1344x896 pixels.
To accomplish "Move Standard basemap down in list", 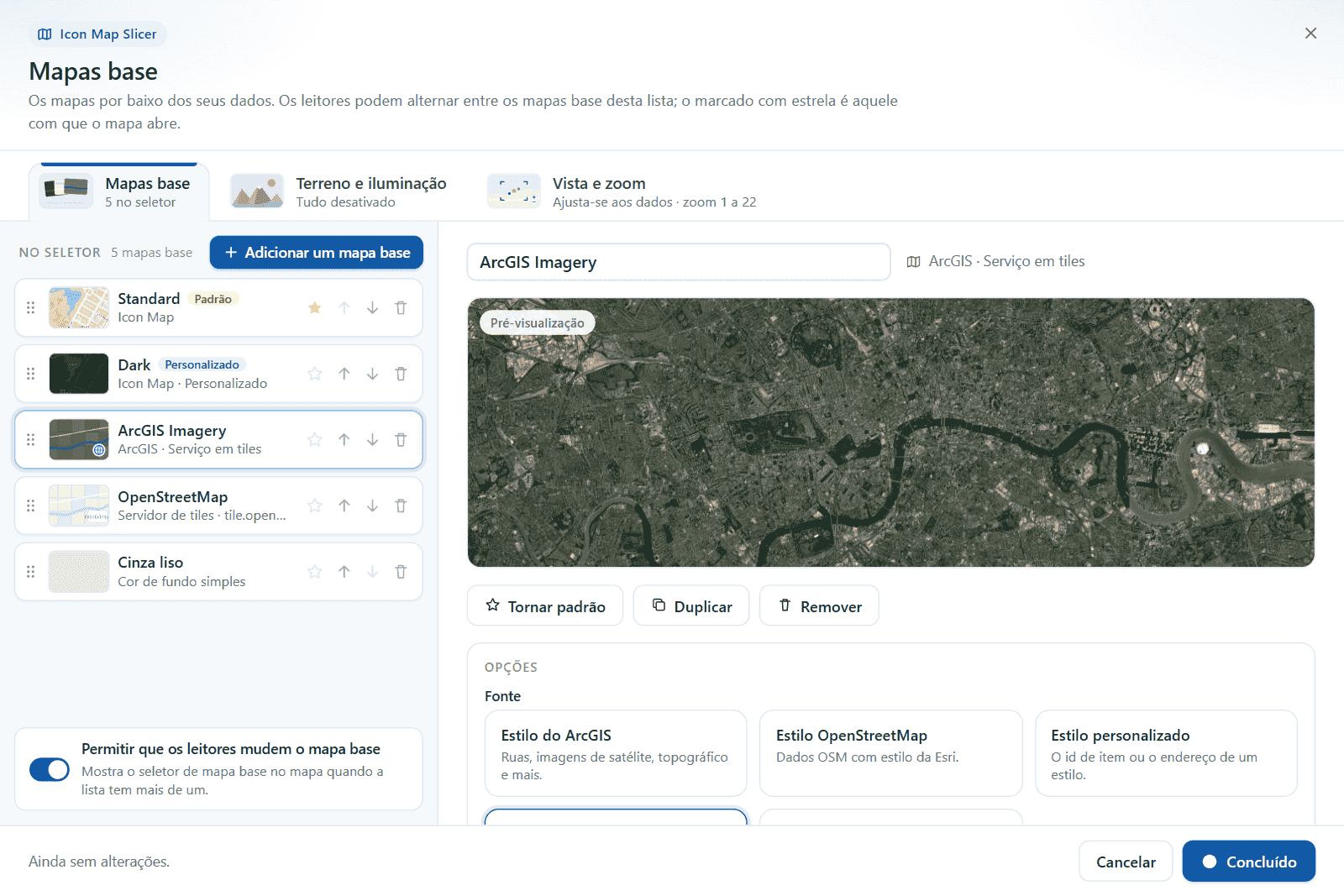I will click(372, 308).
